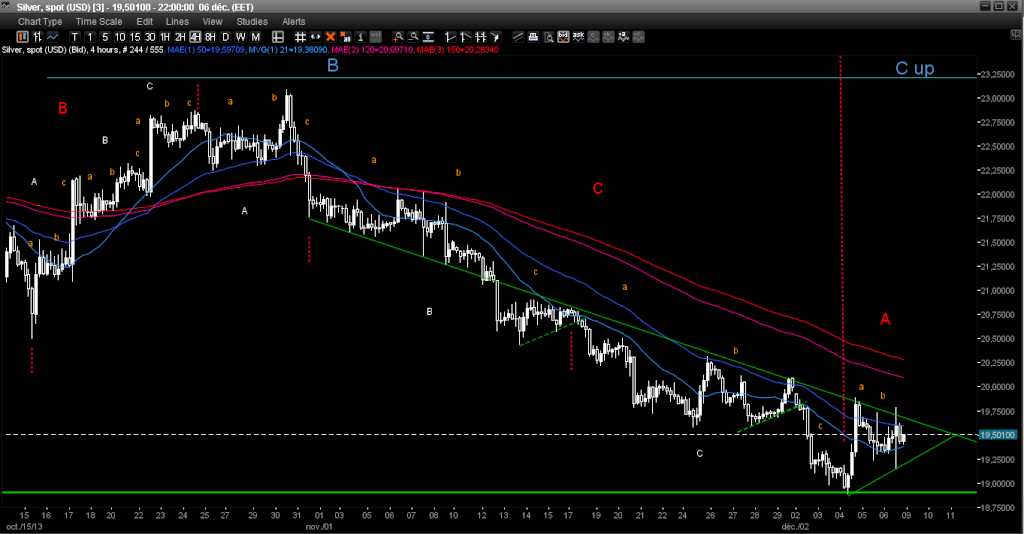Zoom in with the magnifier plus icon

tap(398, 37)
